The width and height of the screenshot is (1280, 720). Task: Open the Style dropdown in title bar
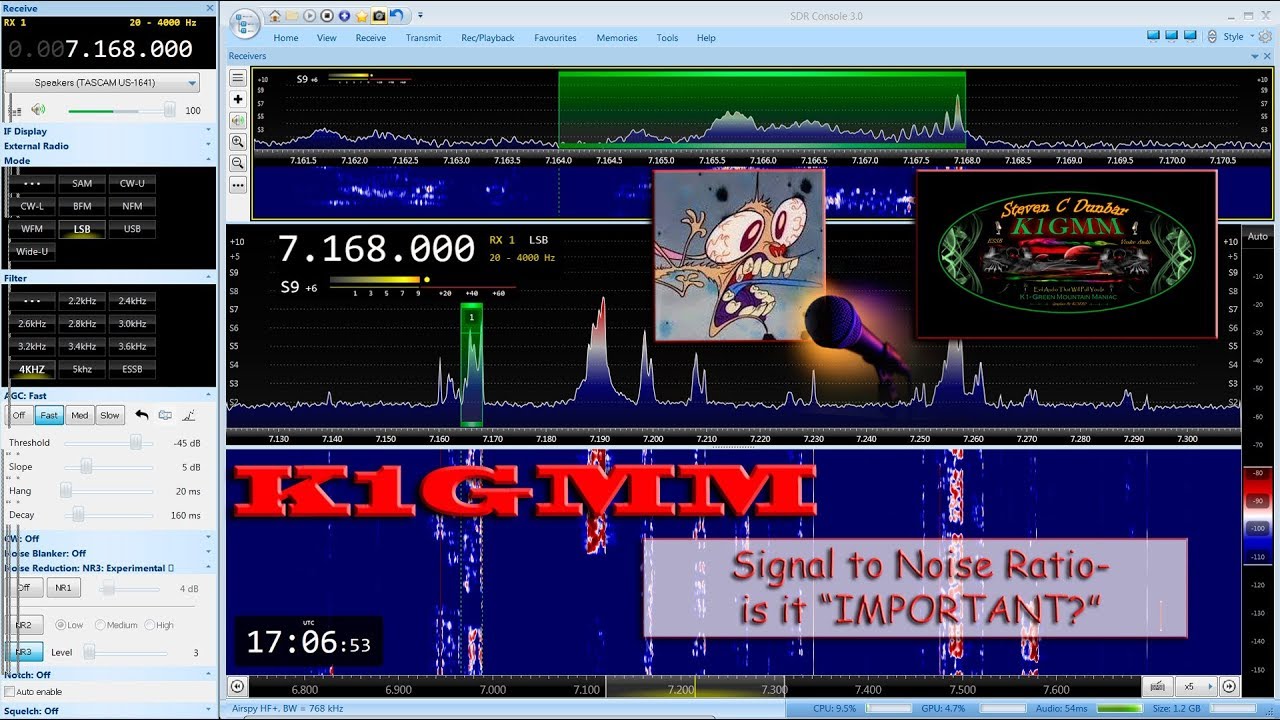[1238, 37]
